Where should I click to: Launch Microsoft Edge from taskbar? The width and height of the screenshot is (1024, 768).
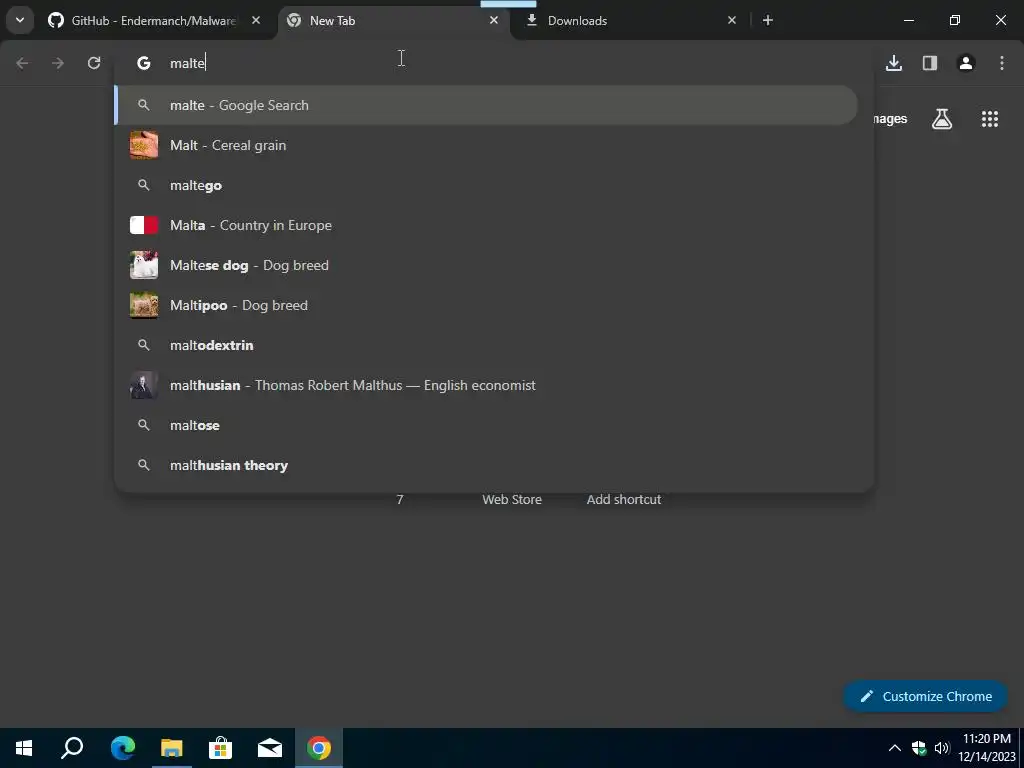coord(123,748)
